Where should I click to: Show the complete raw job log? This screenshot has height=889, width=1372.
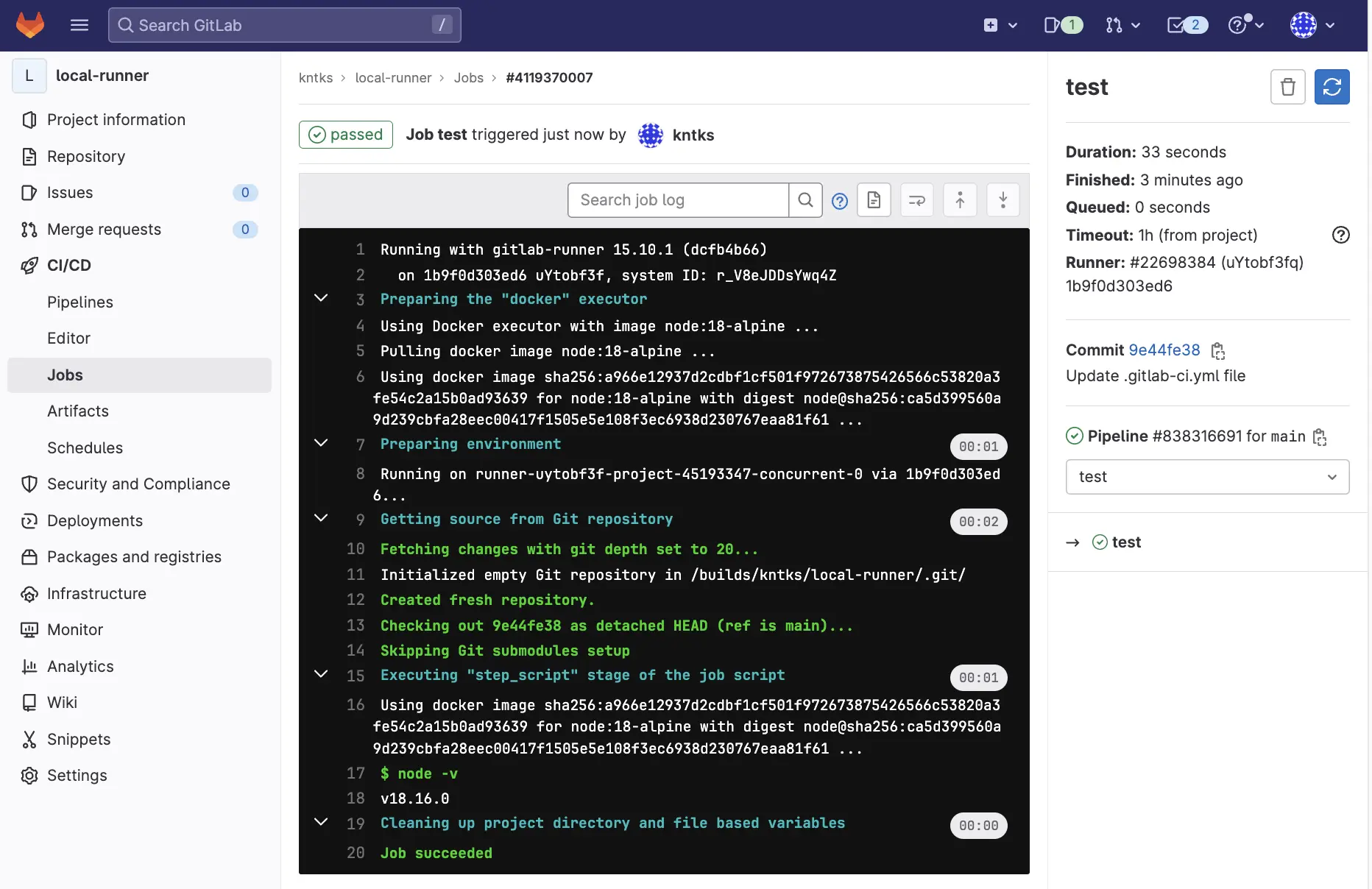point(874,200)
